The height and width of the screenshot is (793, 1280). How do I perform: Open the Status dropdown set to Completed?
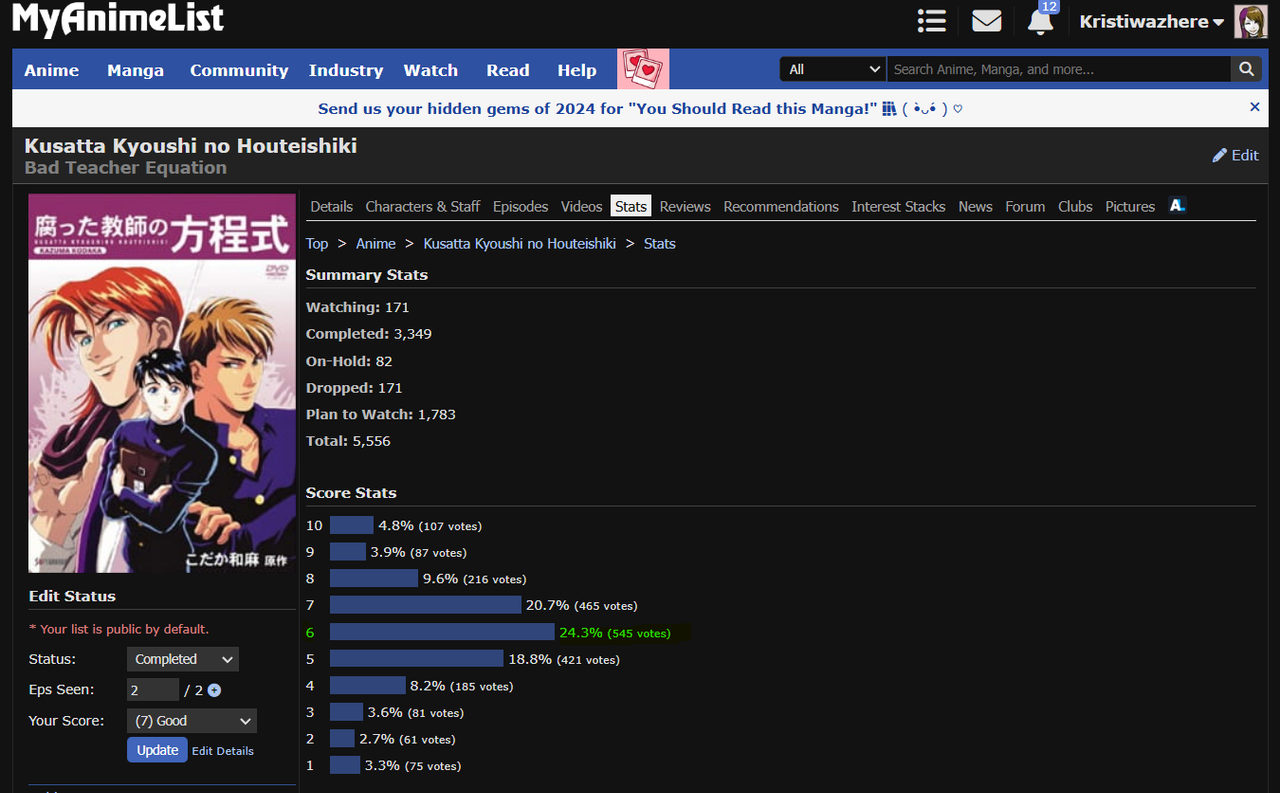tap(183, 659)
